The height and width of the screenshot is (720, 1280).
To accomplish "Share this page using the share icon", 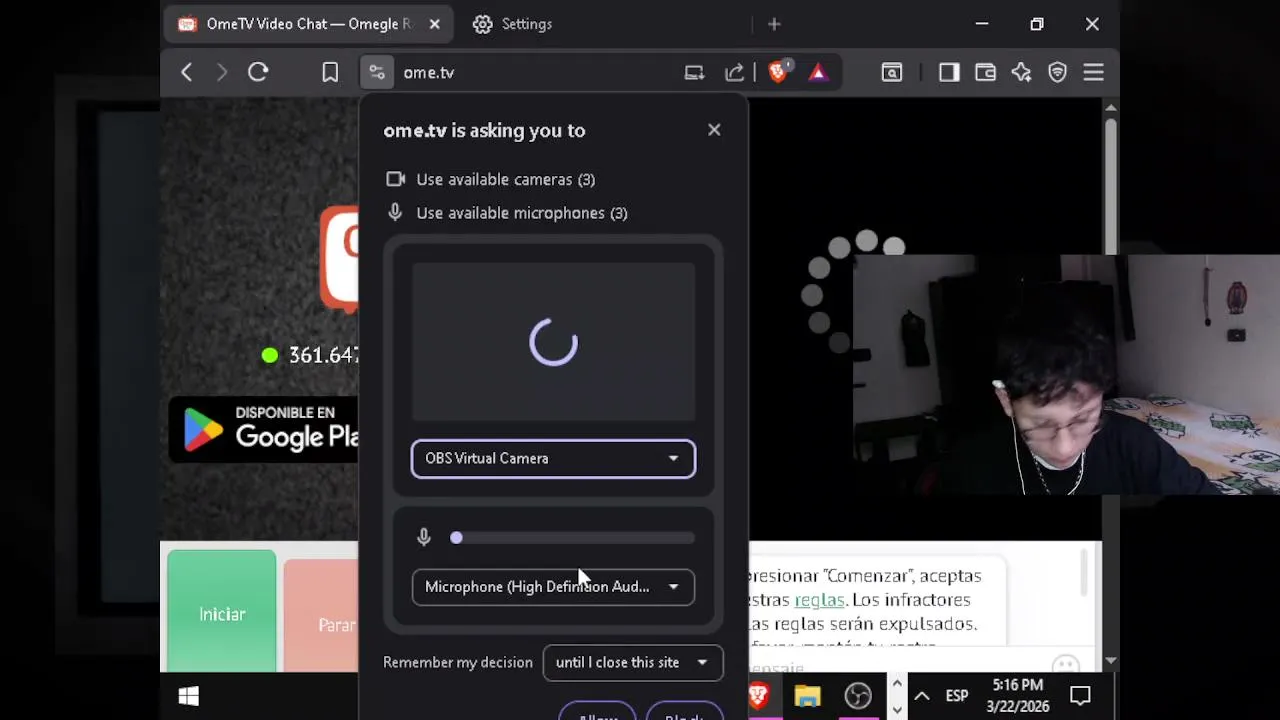I will pos(734,72).
